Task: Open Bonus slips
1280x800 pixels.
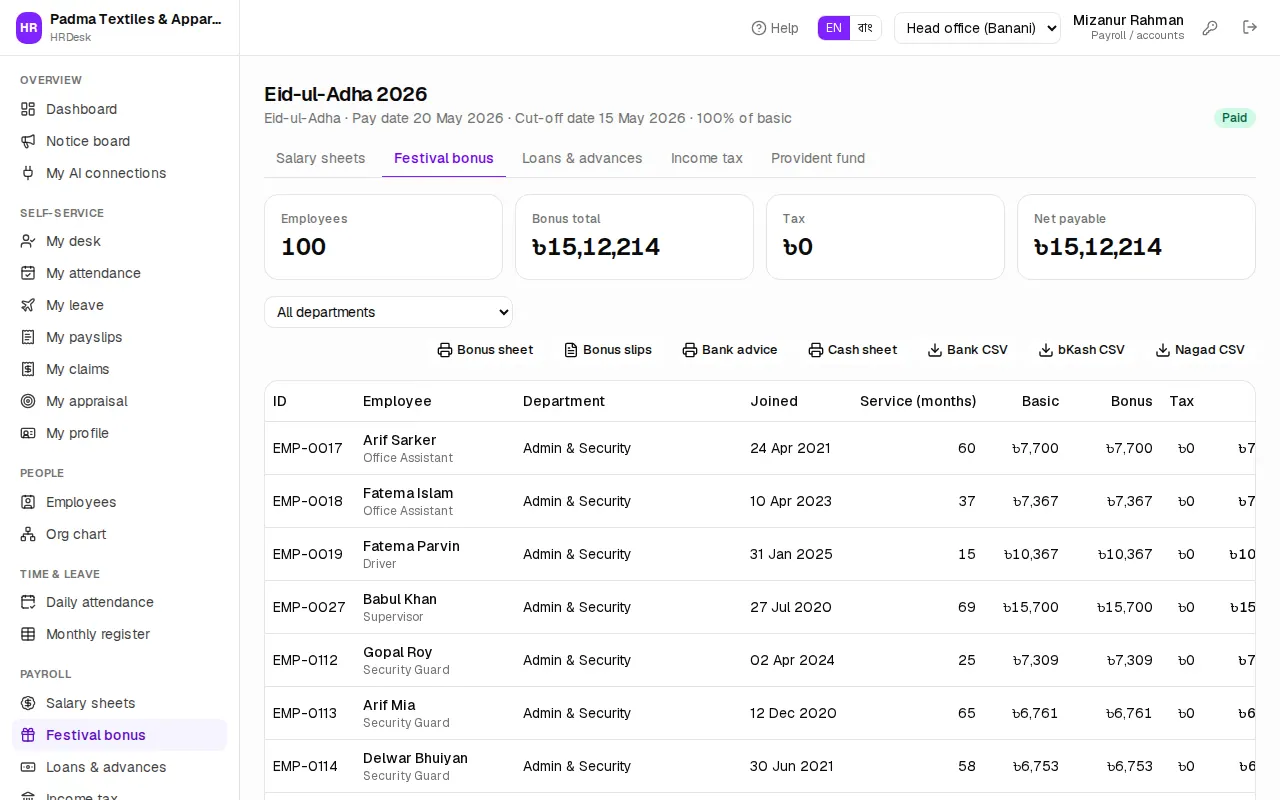Action: [x=608, y=350]
